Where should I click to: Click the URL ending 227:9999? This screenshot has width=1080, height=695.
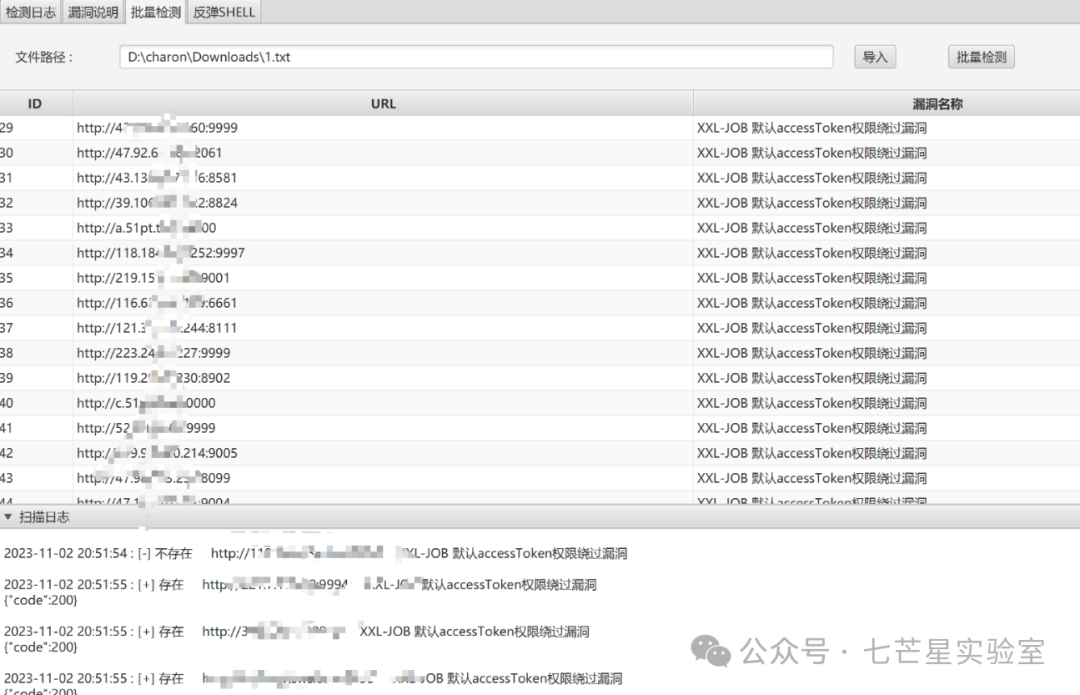pos(154,353)
